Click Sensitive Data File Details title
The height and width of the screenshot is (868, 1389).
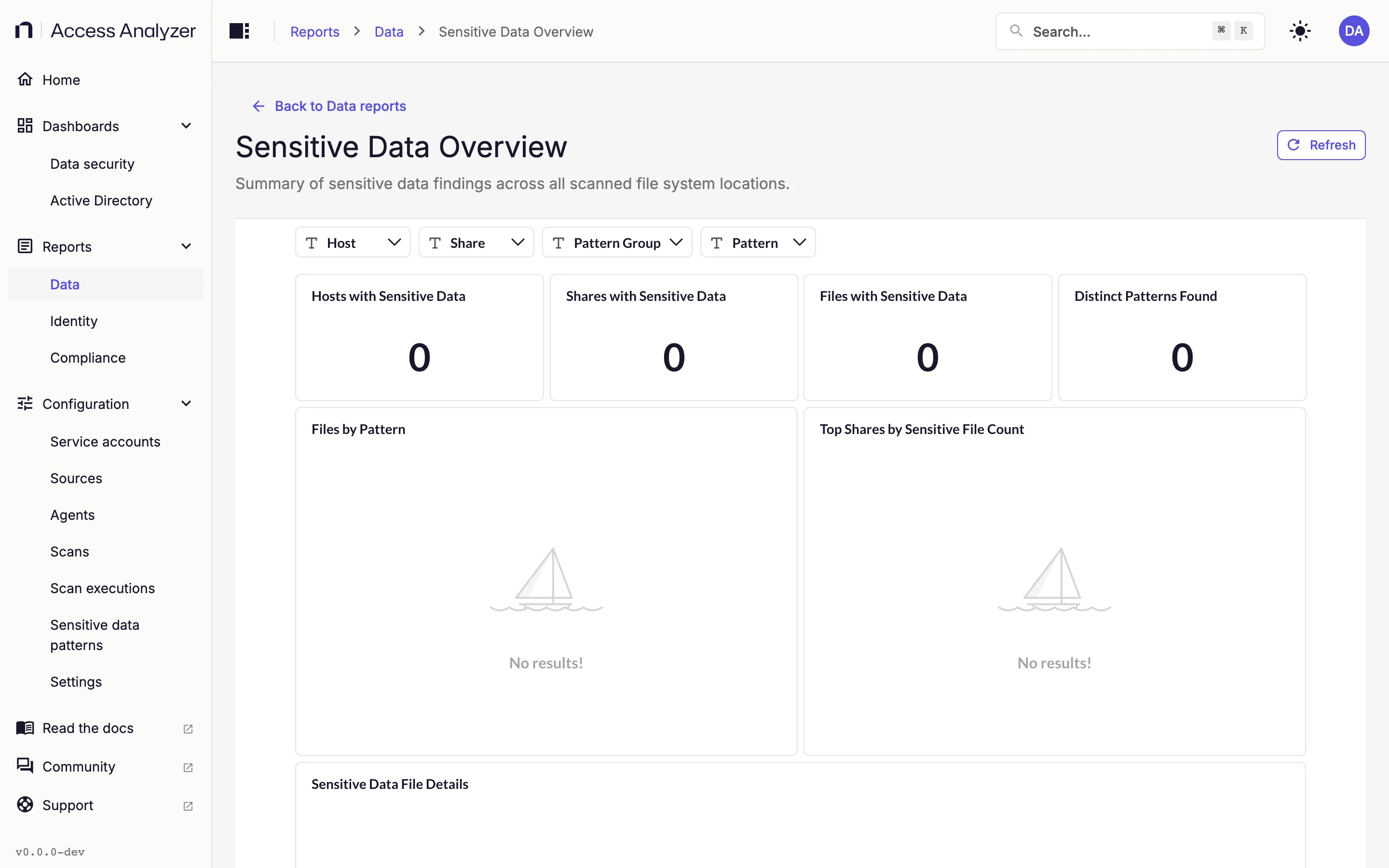[x=390, y=784]
